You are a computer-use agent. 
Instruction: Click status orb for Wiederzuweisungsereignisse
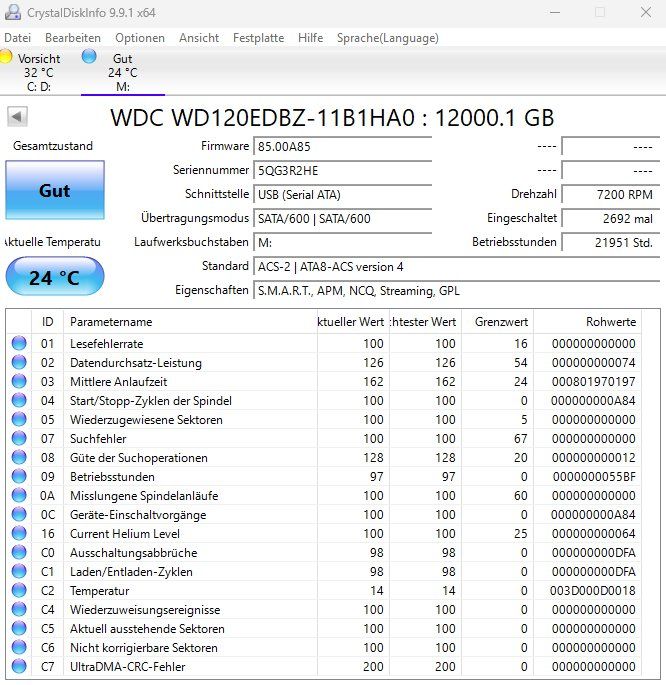coord(19,609)
